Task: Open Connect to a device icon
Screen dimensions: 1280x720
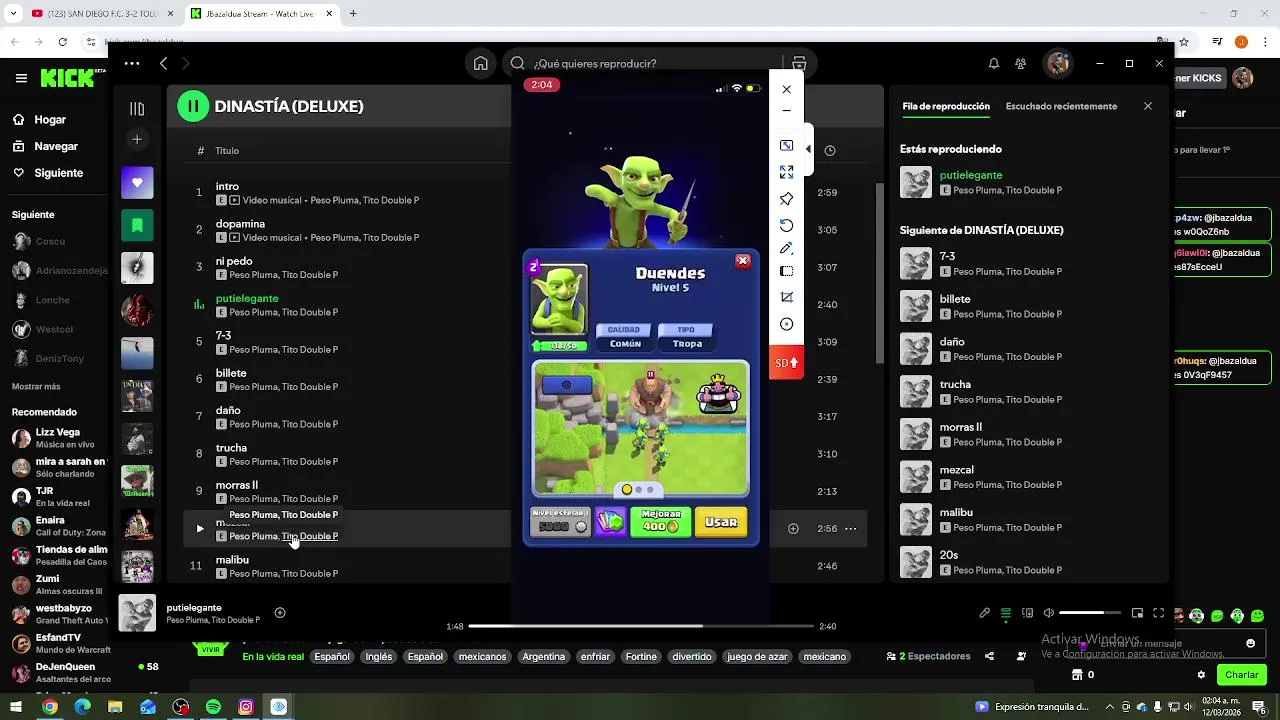Action: point(1027,613)
